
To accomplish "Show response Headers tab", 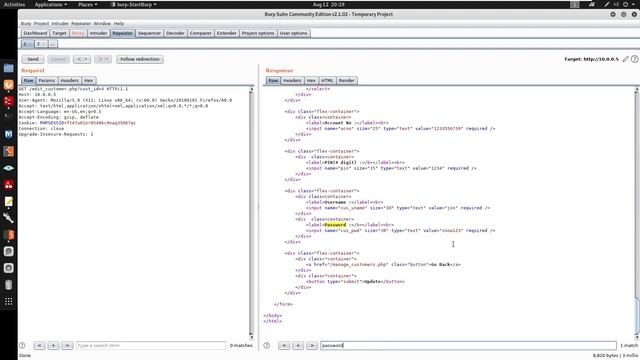I will point(292,80).
